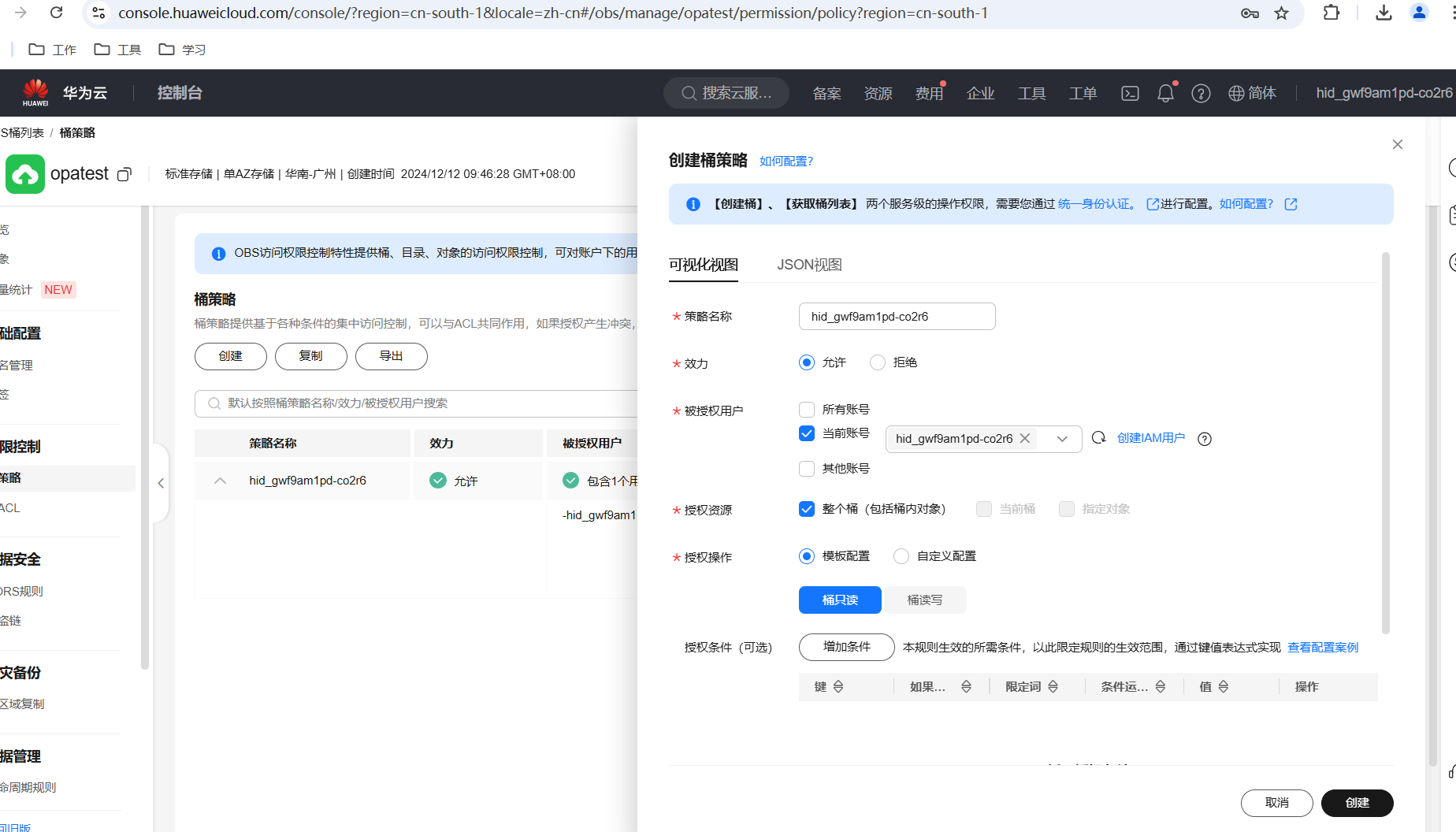Open 学习 bookmark folder

(182, 50)
